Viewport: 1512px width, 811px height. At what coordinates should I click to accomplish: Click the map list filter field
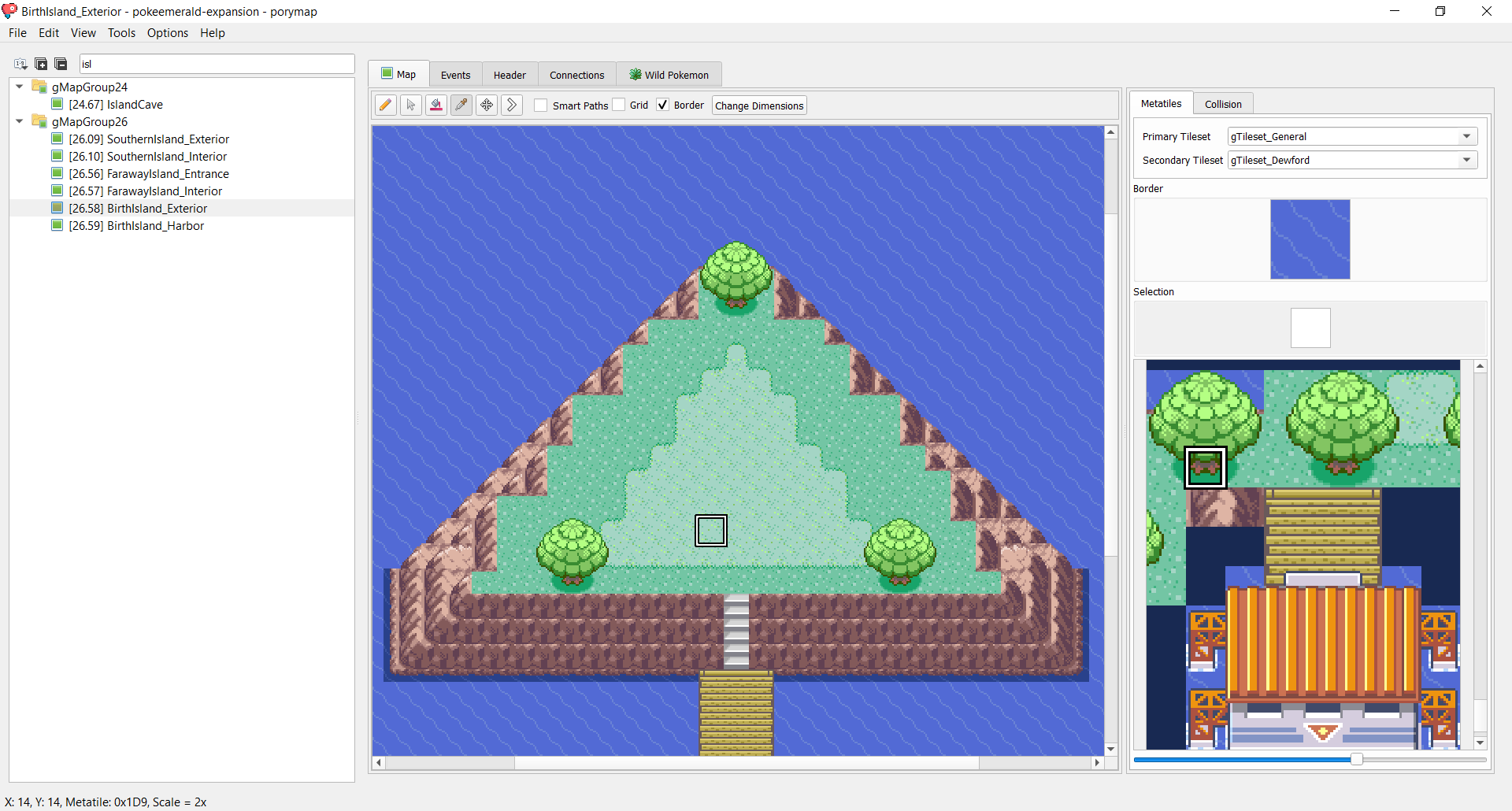217,64
